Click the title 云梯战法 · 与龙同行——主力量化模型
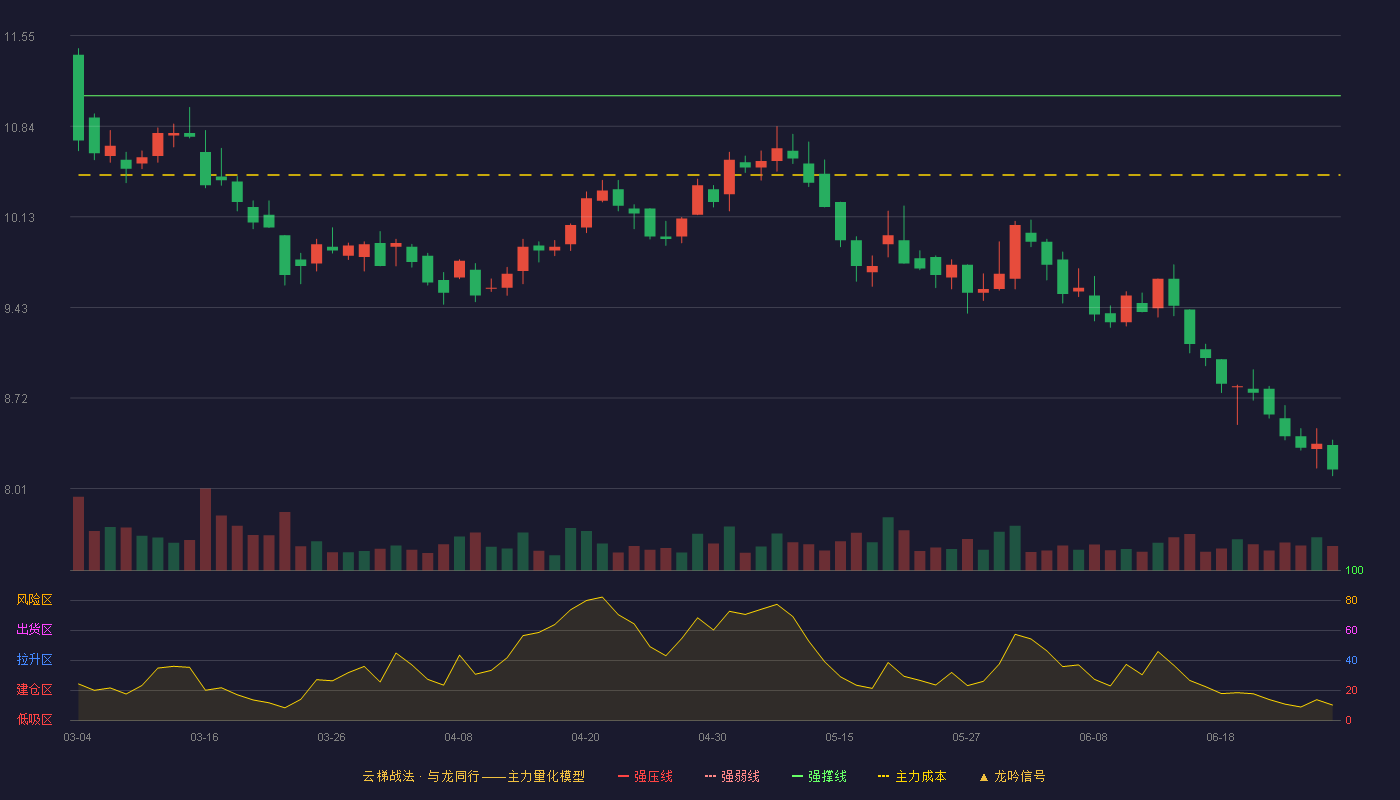Screen dimensions: 1400x800 coord(473,776)
